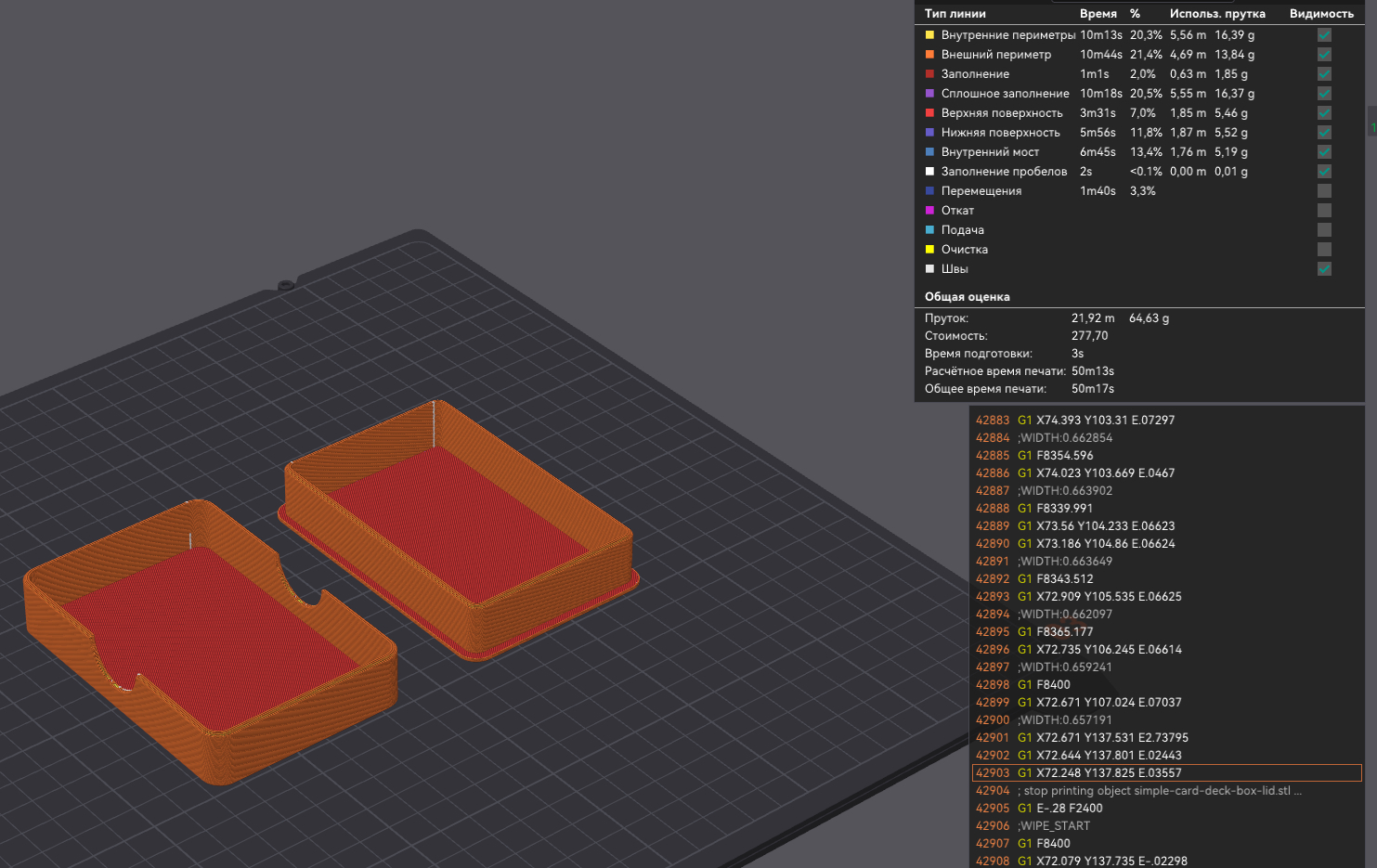Click the cyan Подача color swatch

(929, 230)
